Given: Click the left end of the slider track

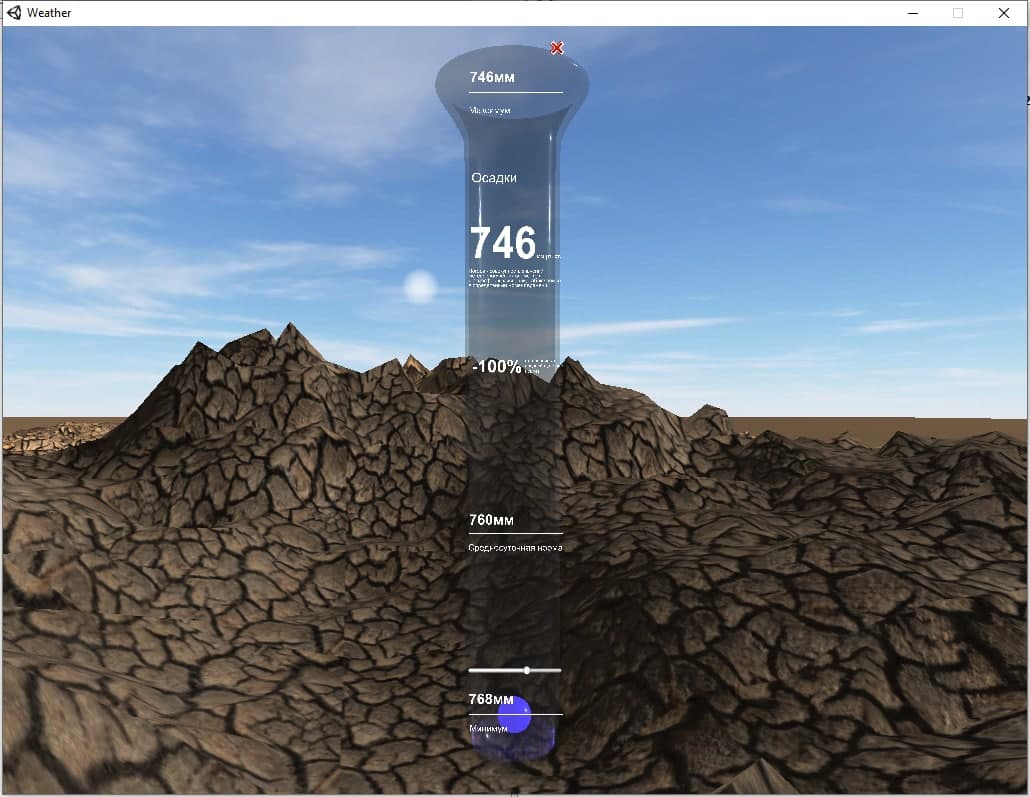Looking at the screenshot, I should [472, 670].
